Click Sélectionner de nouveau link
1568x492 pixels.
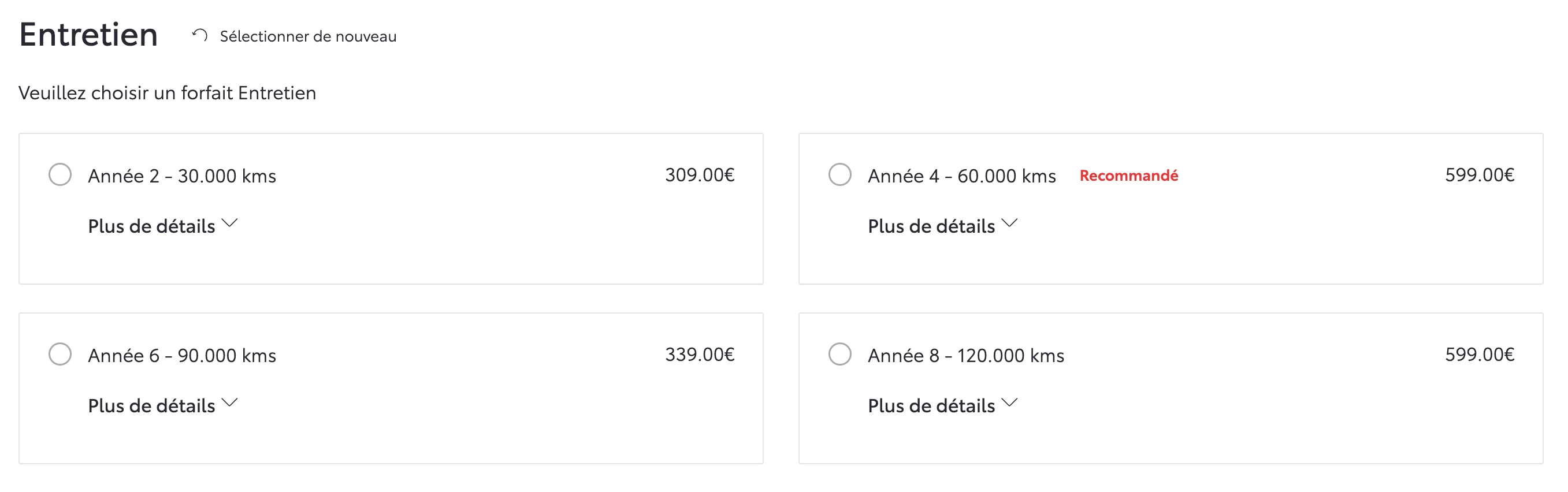pyautogui.click(x=308, y=36)
